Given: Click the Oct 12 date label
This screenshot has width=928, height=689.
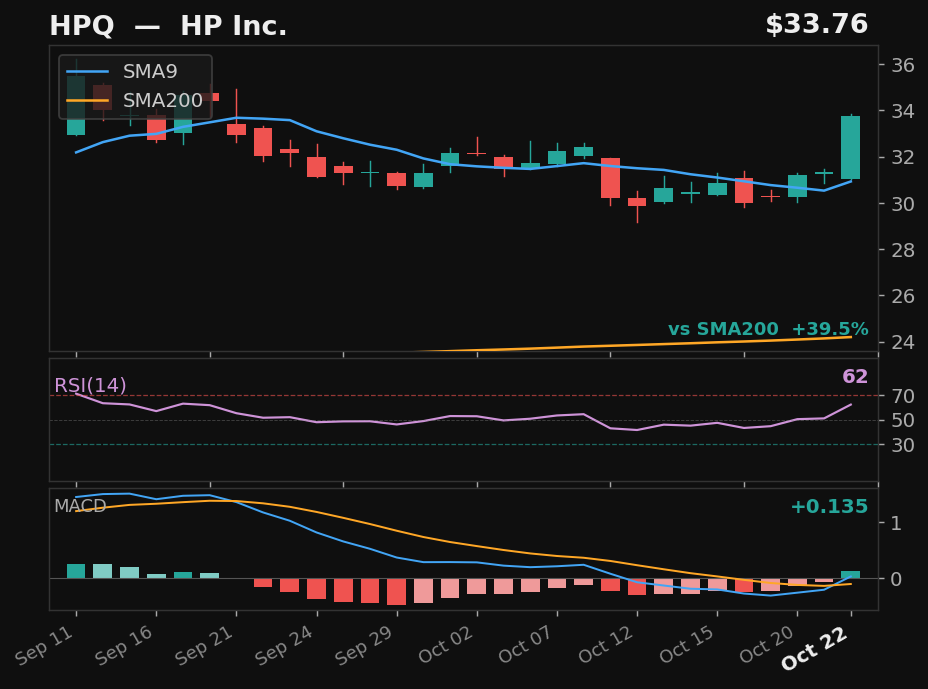Looking at the screenshot, I should pyautogui.click(x=606, y=644).
